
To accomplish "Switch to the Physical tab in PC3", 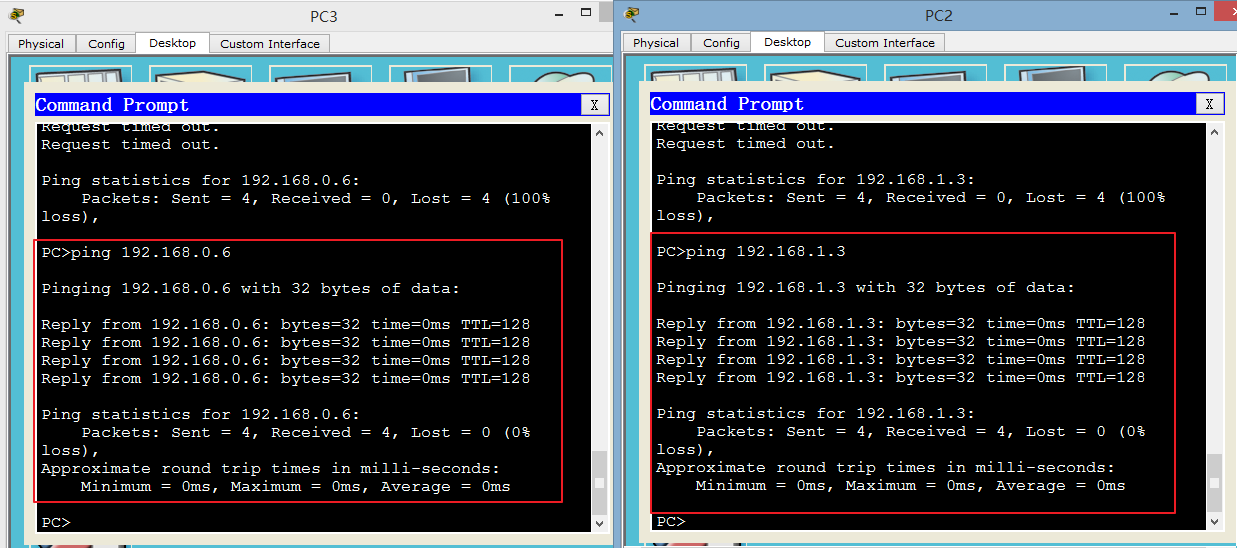I will (x=41, y=44).
